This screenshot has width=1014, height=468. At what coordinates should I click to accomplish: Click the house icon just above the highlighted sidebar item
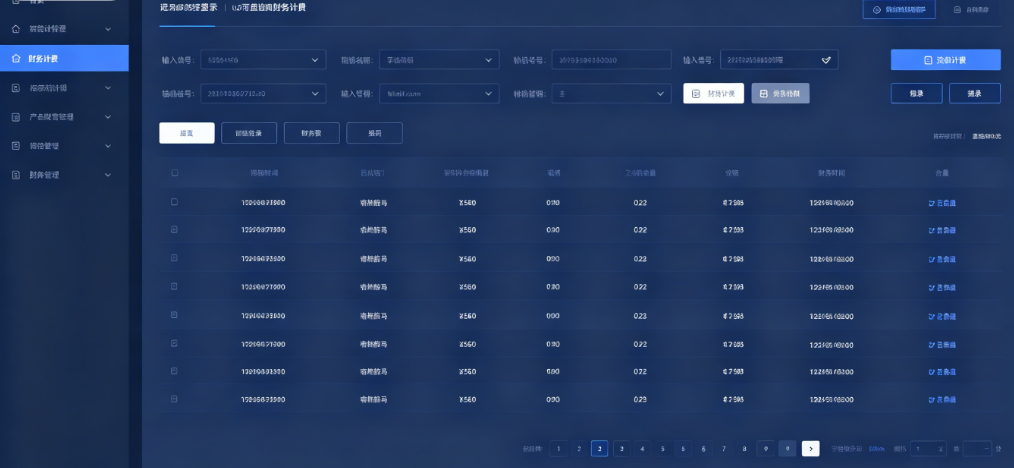coord(16,29)
